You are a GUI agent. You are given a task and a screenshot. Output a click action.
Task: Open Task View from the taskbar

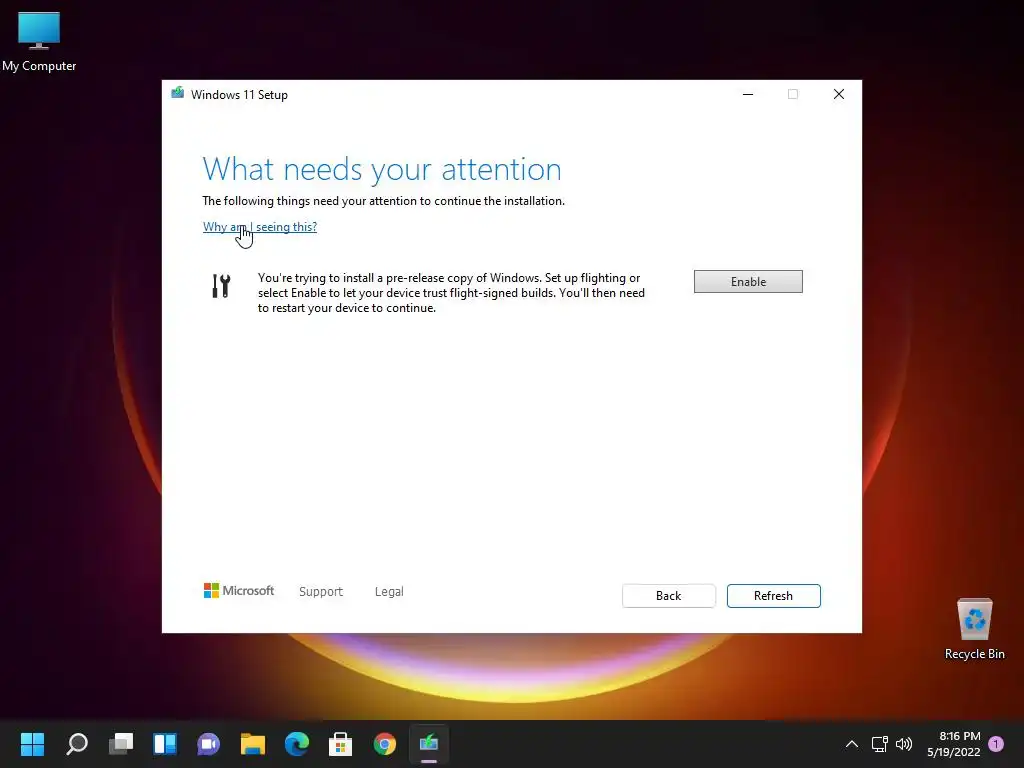(x=121, y=743)
